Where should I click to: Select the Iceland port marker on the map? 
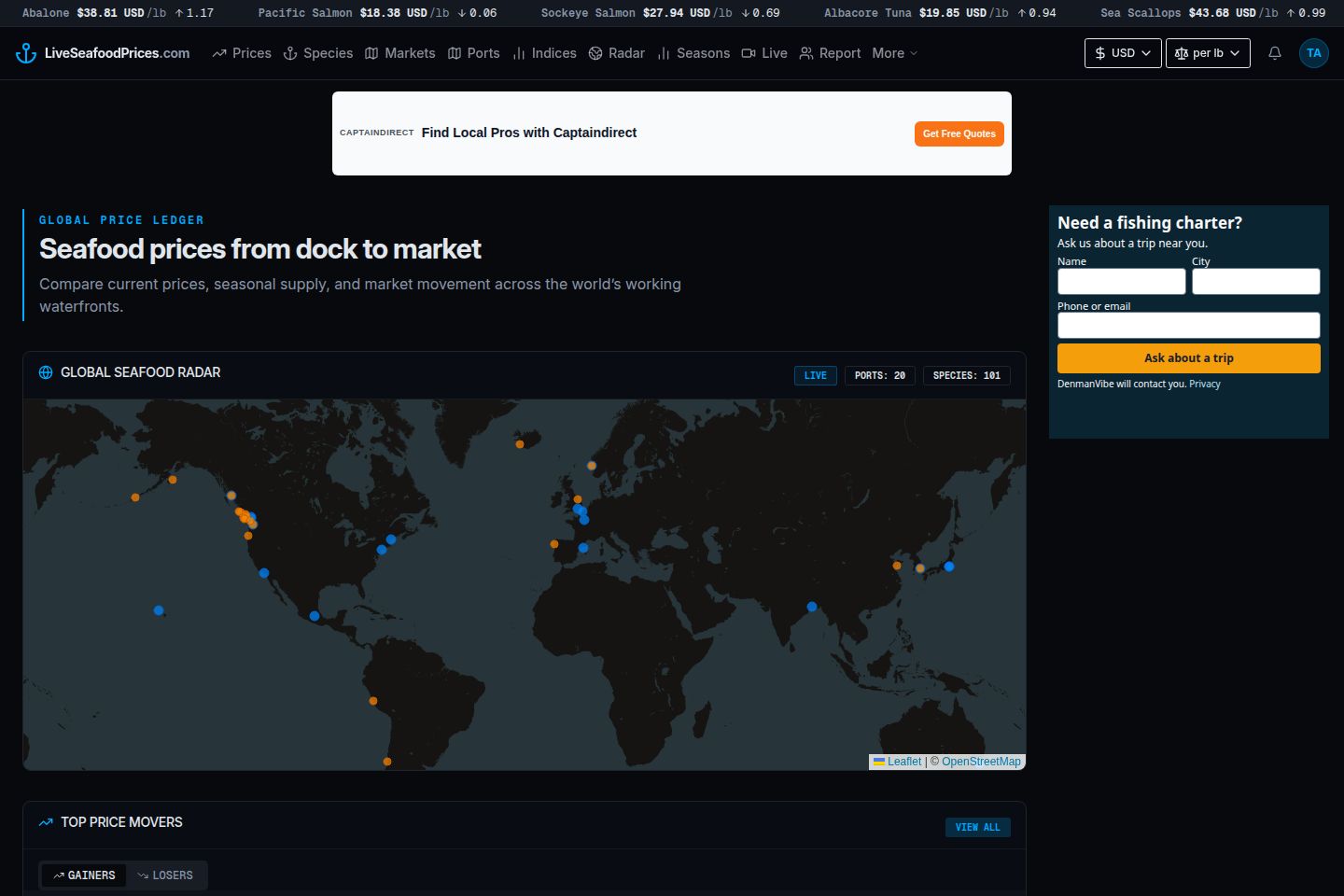coord(520,444)
